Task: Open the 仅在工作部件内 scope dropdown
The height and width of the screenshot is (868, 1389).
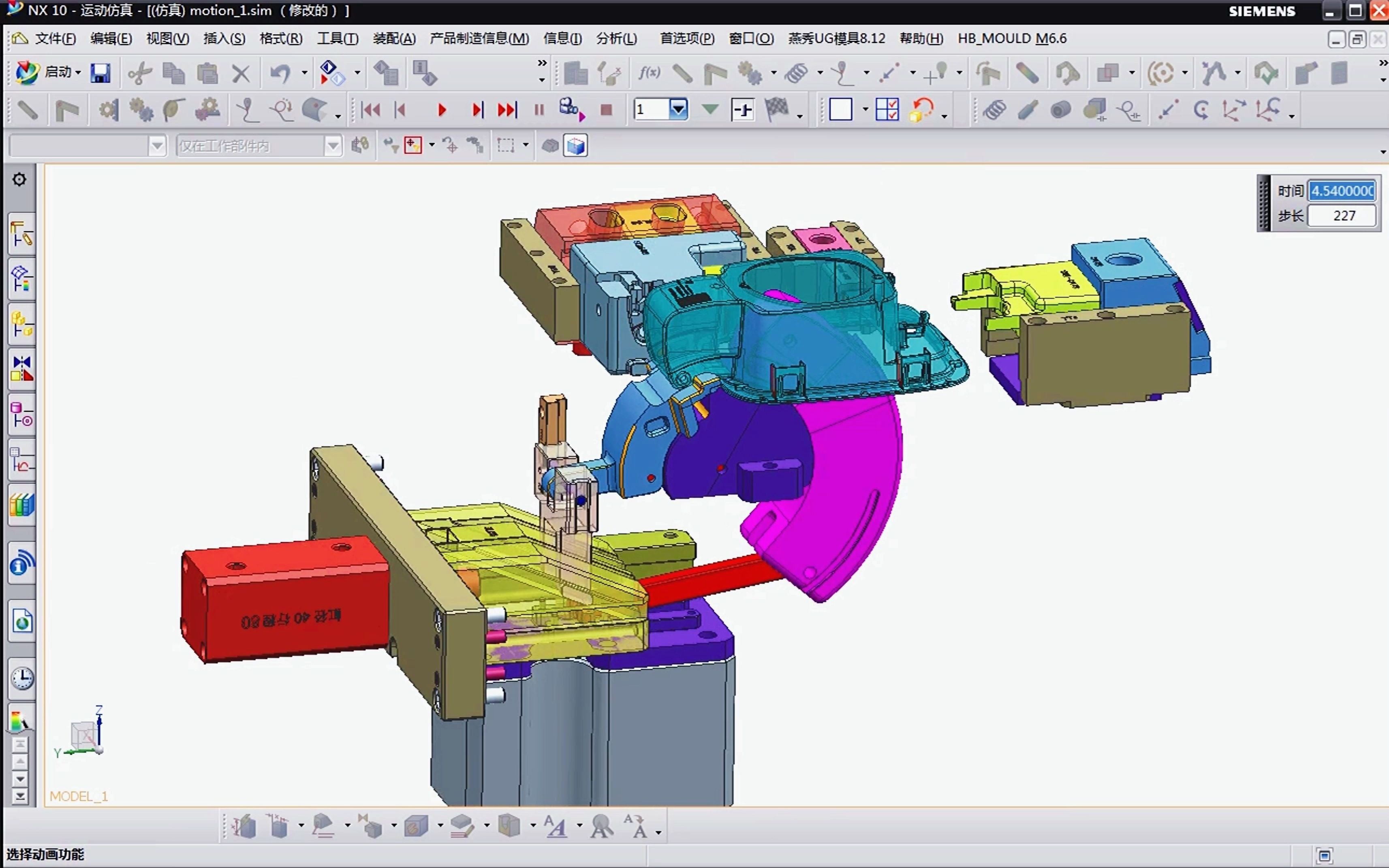Action: 332,146
